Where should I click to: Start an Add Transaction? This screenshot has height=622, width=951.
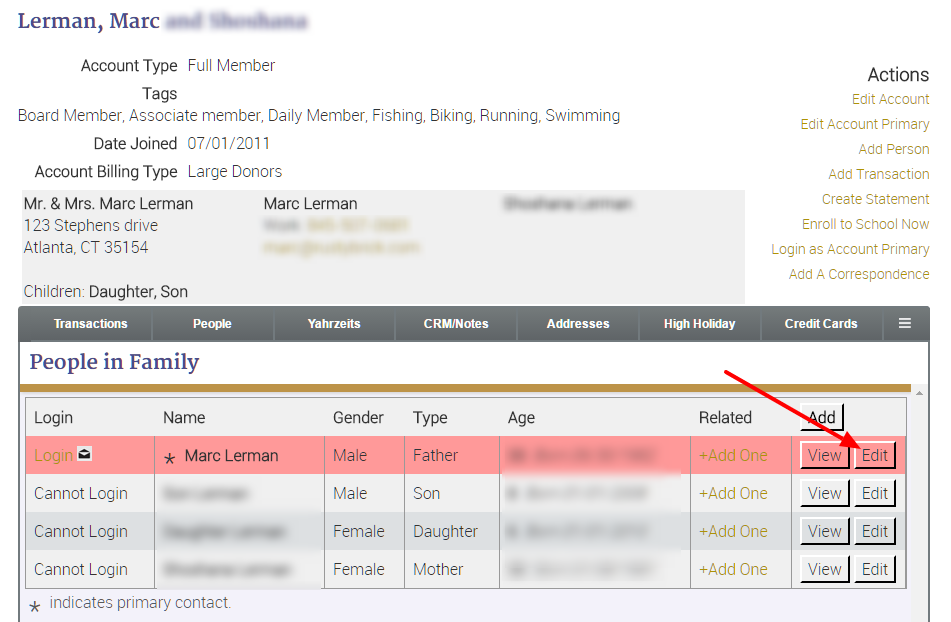tap(878, 173)
